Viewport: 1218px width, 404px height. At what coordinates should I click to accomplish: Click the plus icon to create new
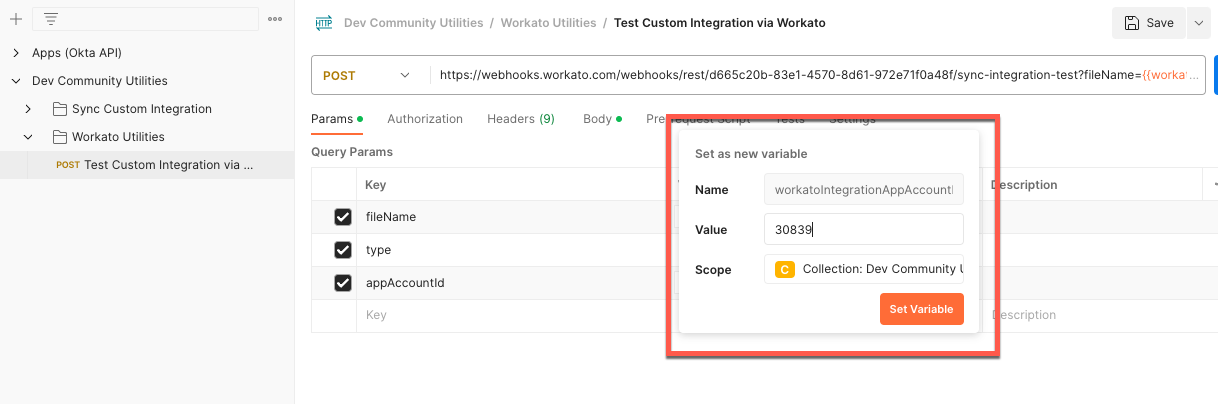click(15, 19)
